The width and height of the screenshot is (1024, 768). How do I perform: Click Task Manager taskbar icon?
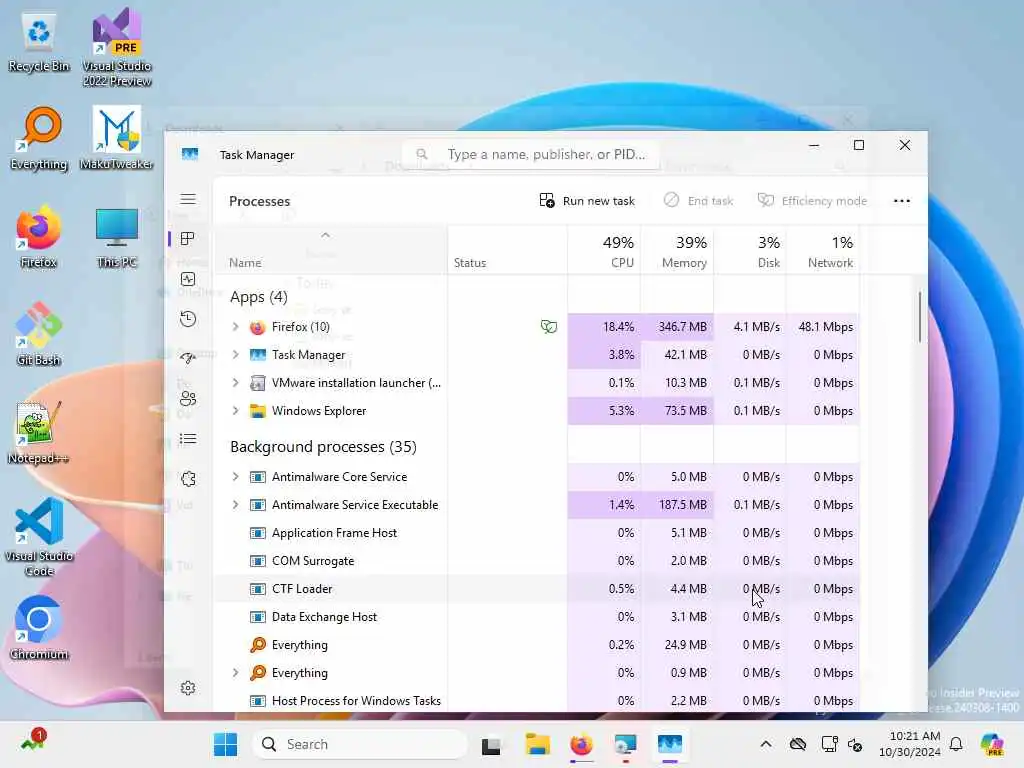tap(670, 744)
